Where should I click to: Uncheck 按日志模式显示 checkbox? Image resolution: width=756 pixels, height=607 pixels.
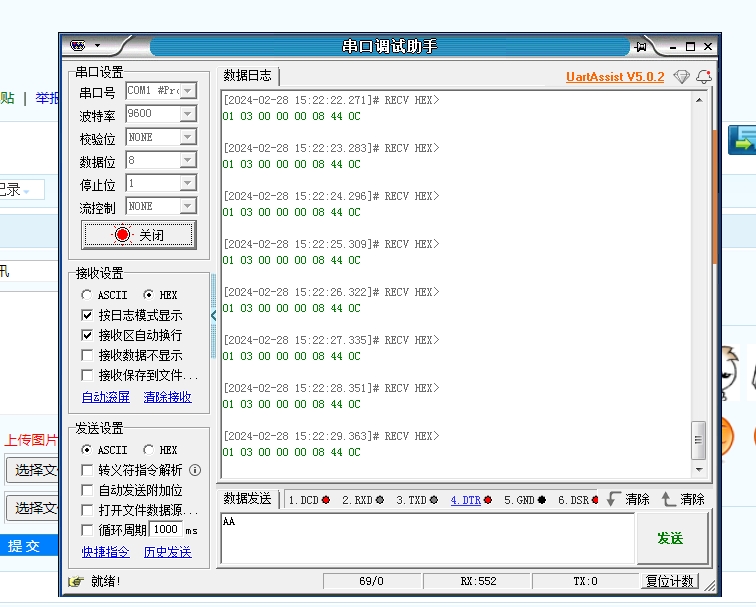click(87, 315)
